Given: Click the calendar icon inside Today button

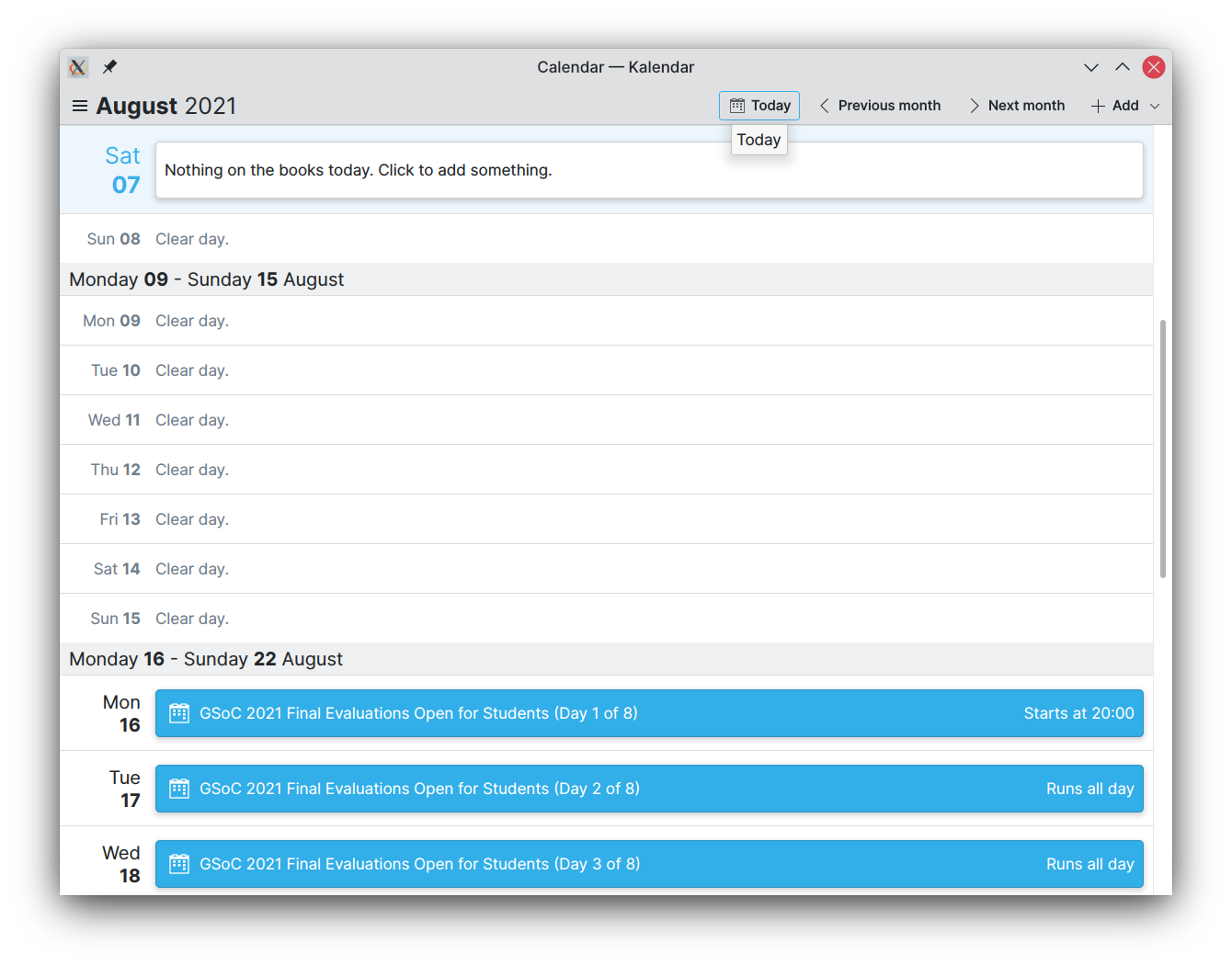Looking at the screenshot, I should pos(737,106).
